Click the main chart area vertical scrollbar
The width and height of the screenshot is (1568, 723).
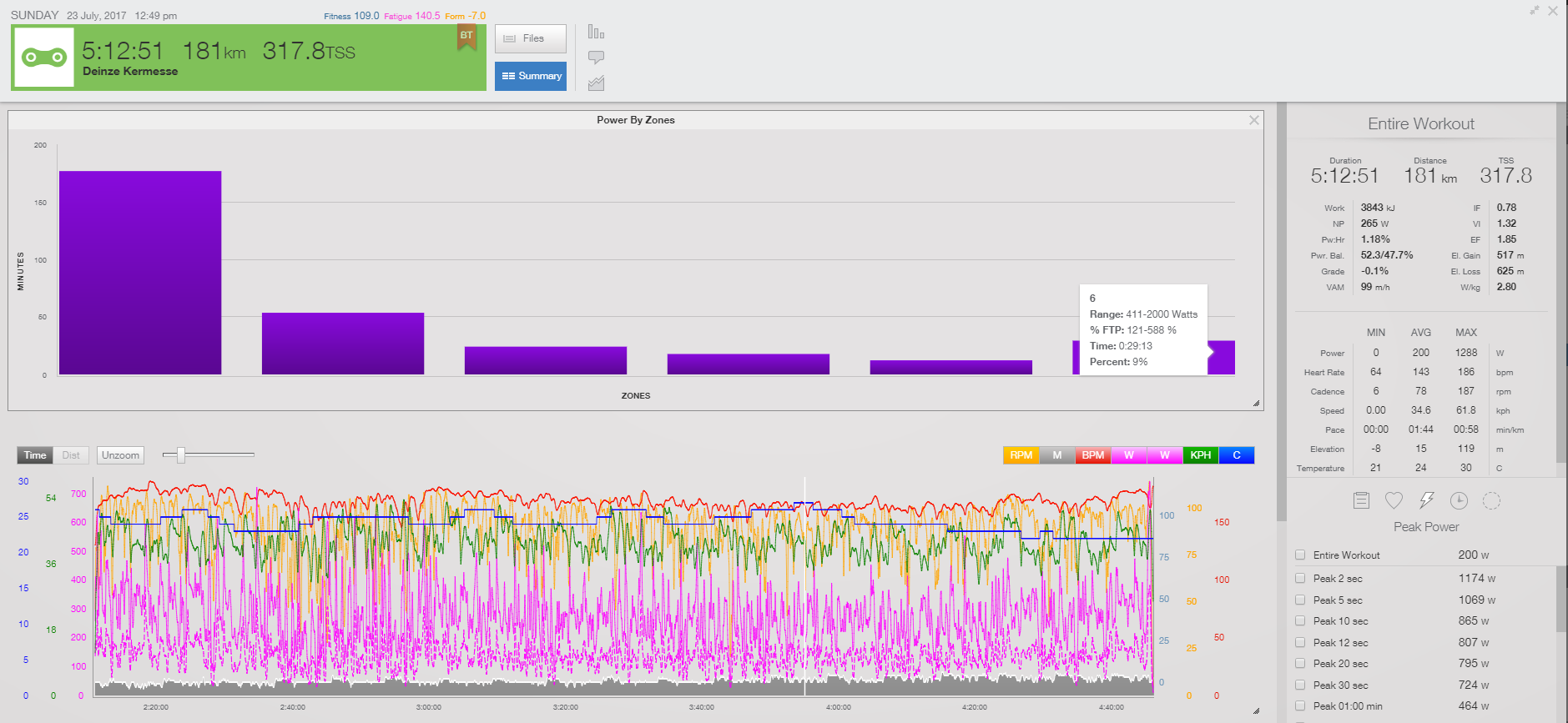(1282, 313)
